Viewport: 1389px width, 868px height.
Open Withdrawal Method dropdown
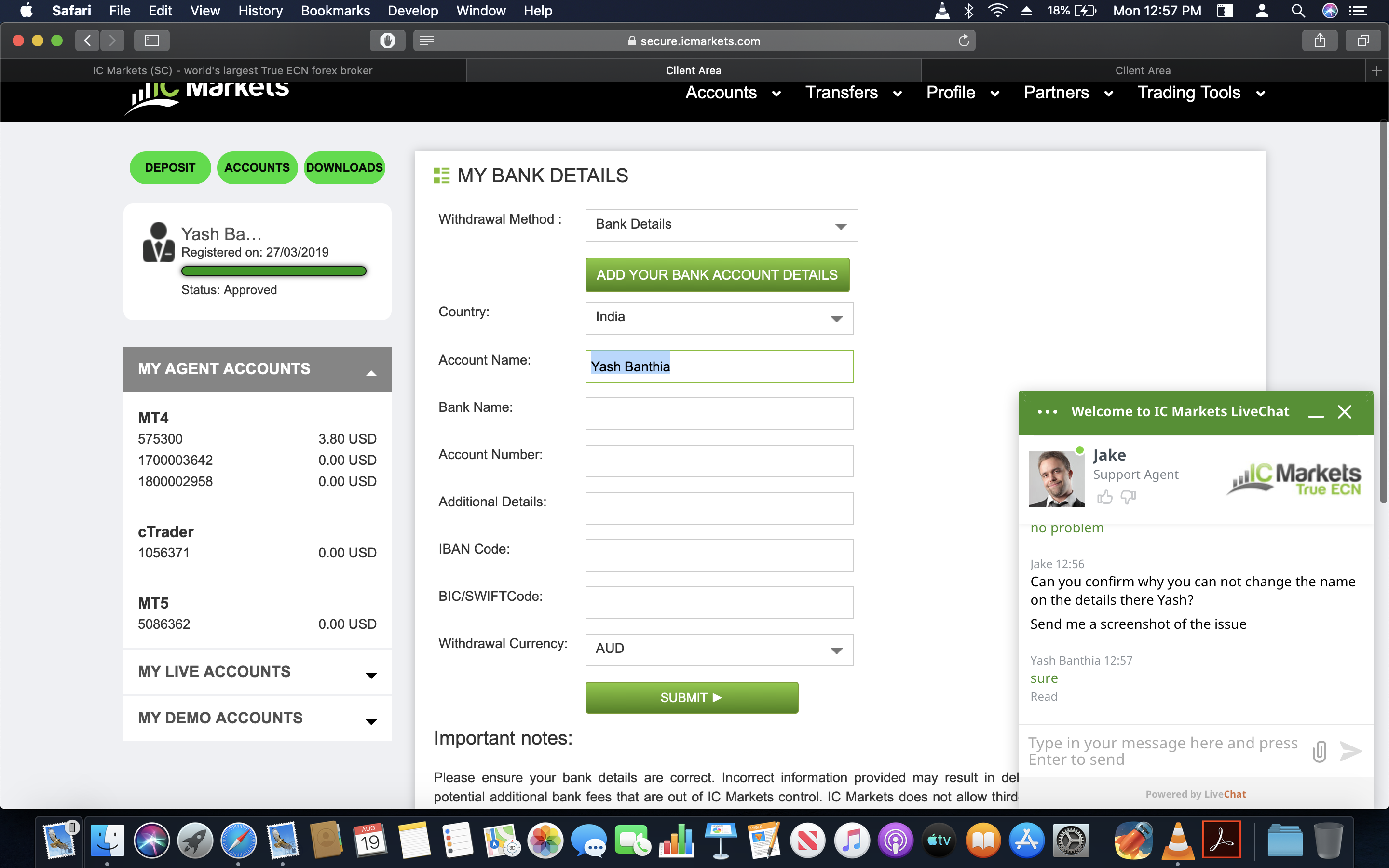tap(722, 225)
